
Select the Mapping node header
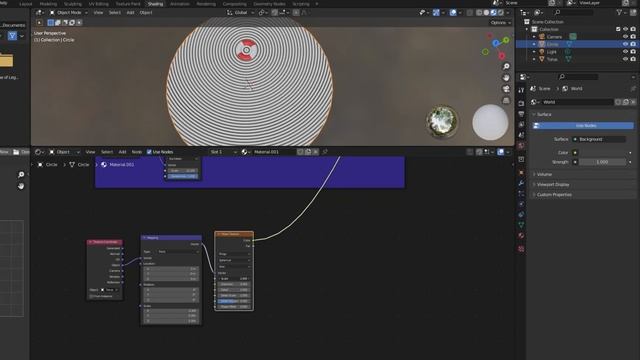171,238
